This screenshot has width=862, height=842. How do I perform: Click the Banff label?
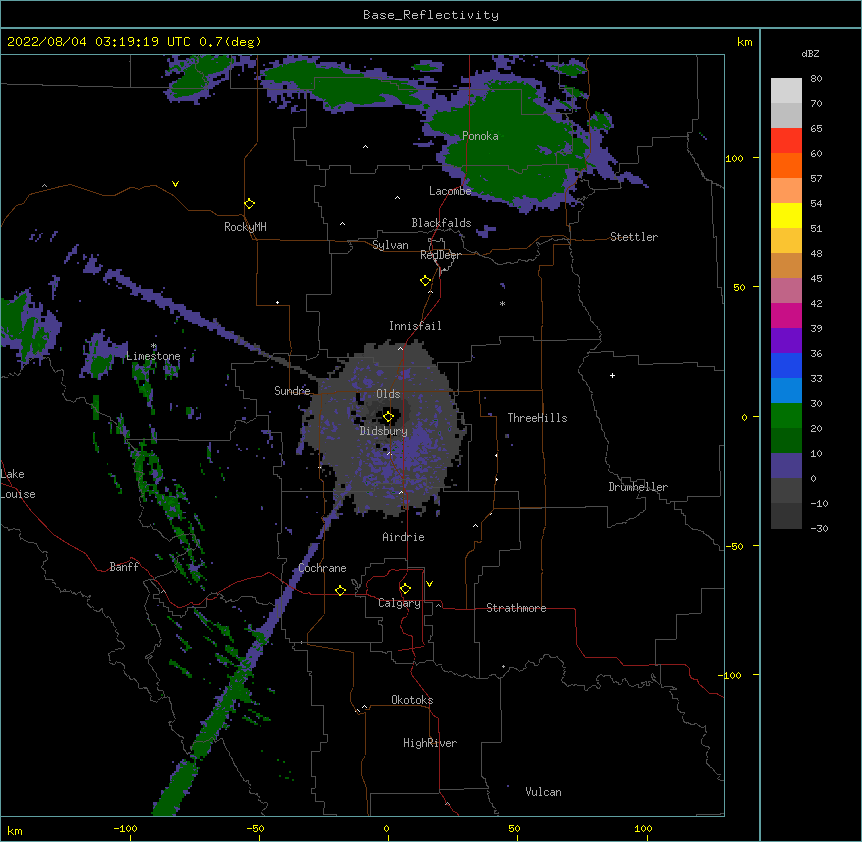tap(124, 567)
